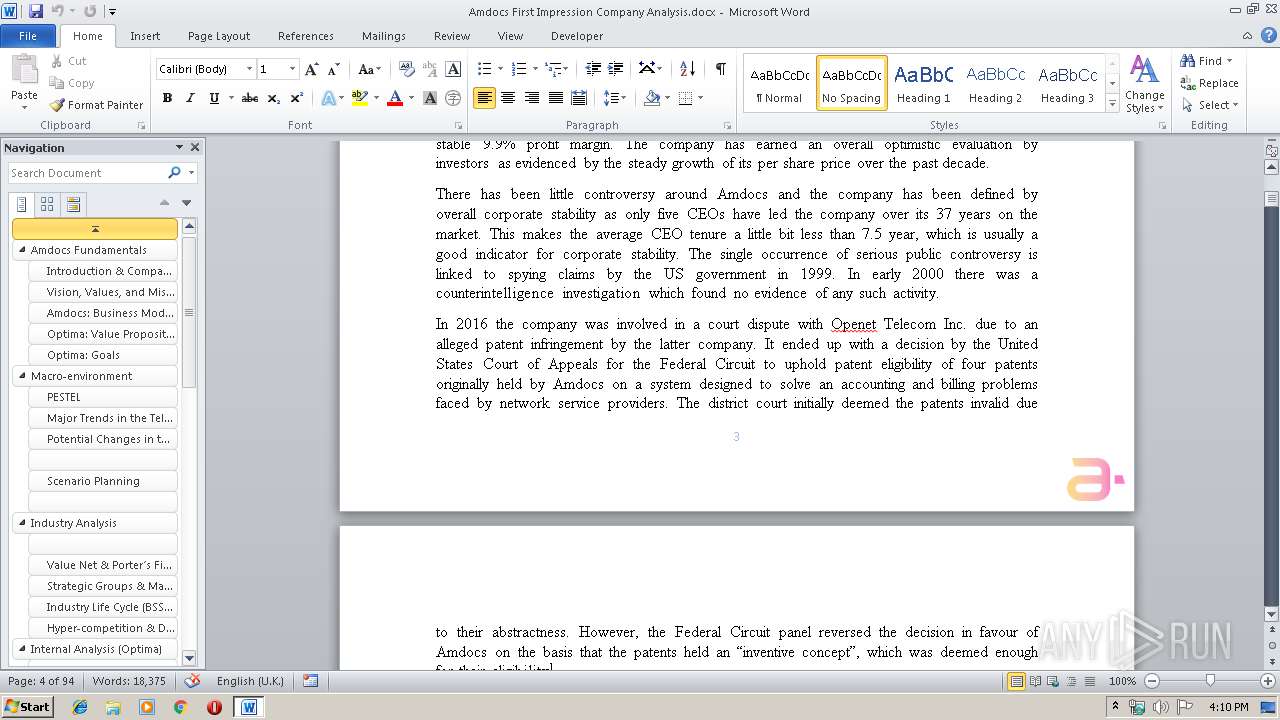Switch to Review tab
The height and width of the screenshot is (720, 1280).
click(x=452, y=36)
